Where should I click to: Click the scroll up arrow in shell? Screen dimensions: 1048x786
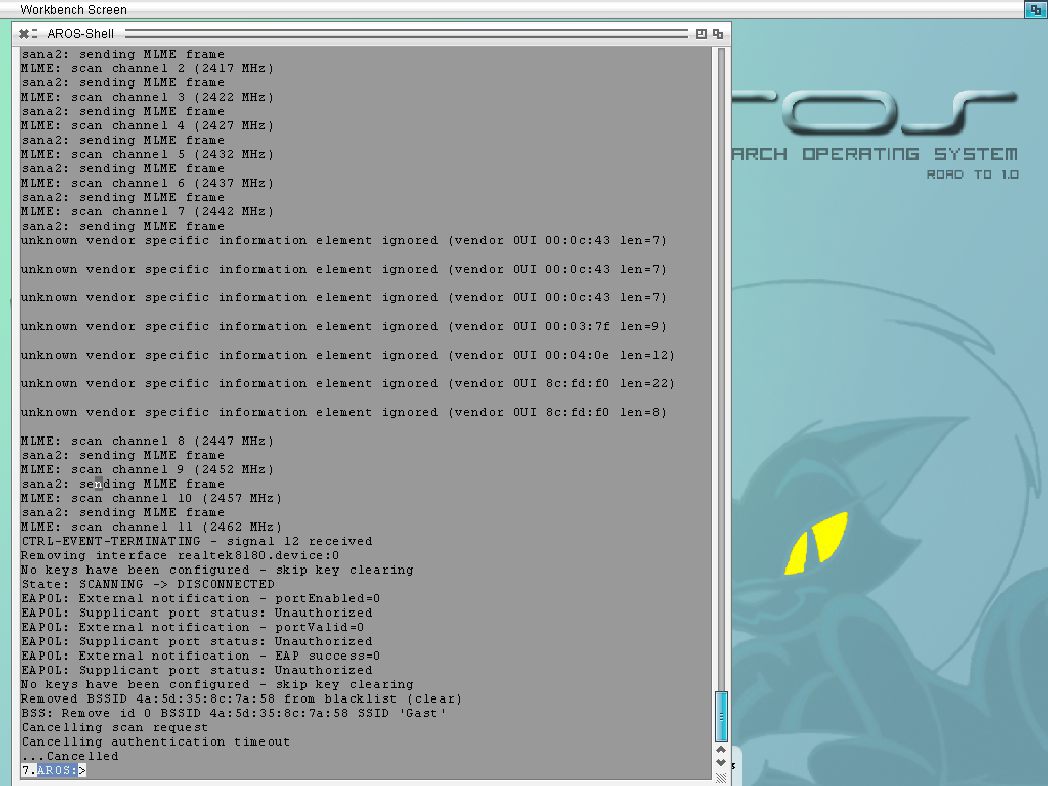click(721, 750)
